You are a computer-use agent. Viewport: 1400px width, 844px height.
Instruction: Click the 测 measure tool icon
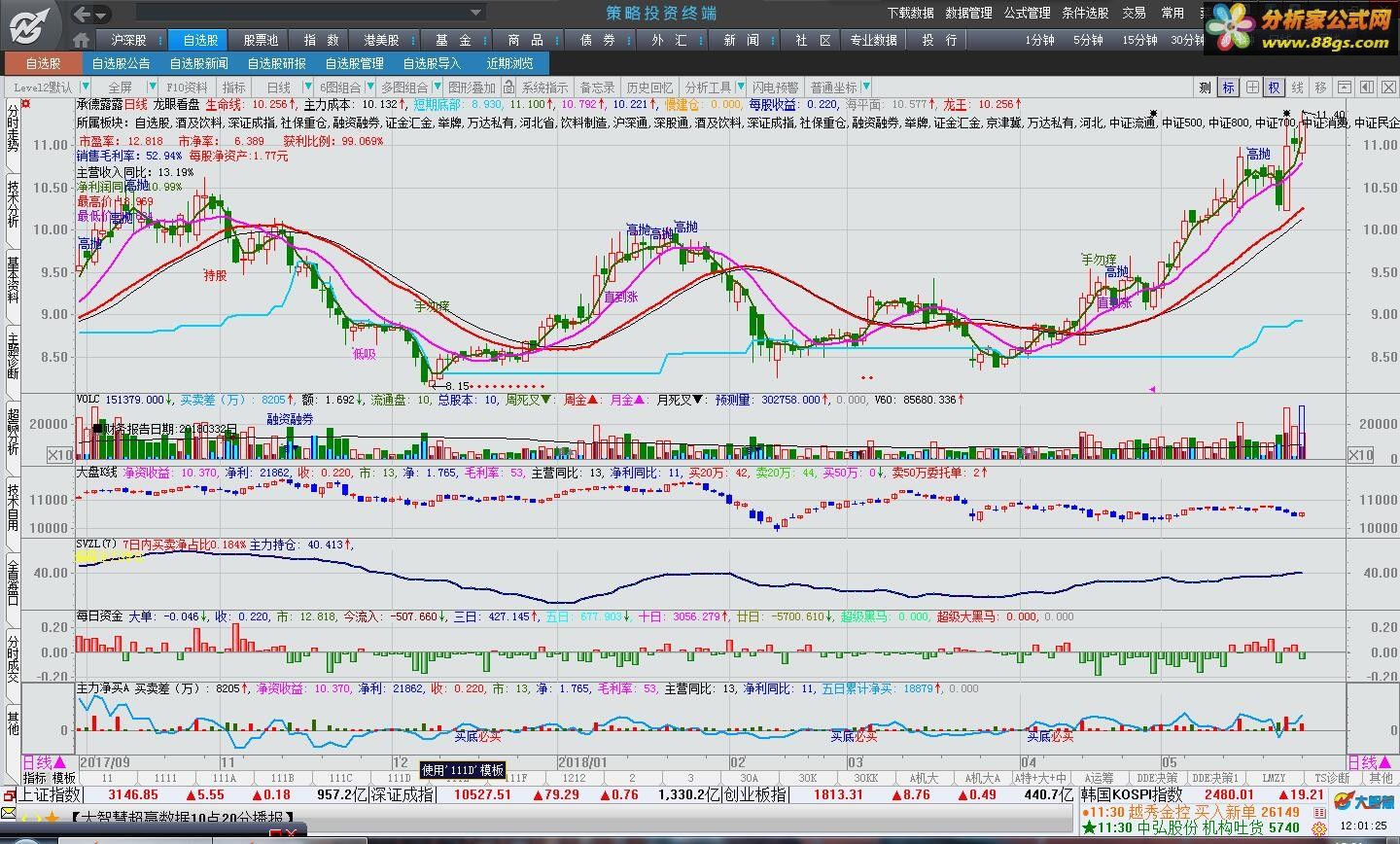(x=1206, y=88)
